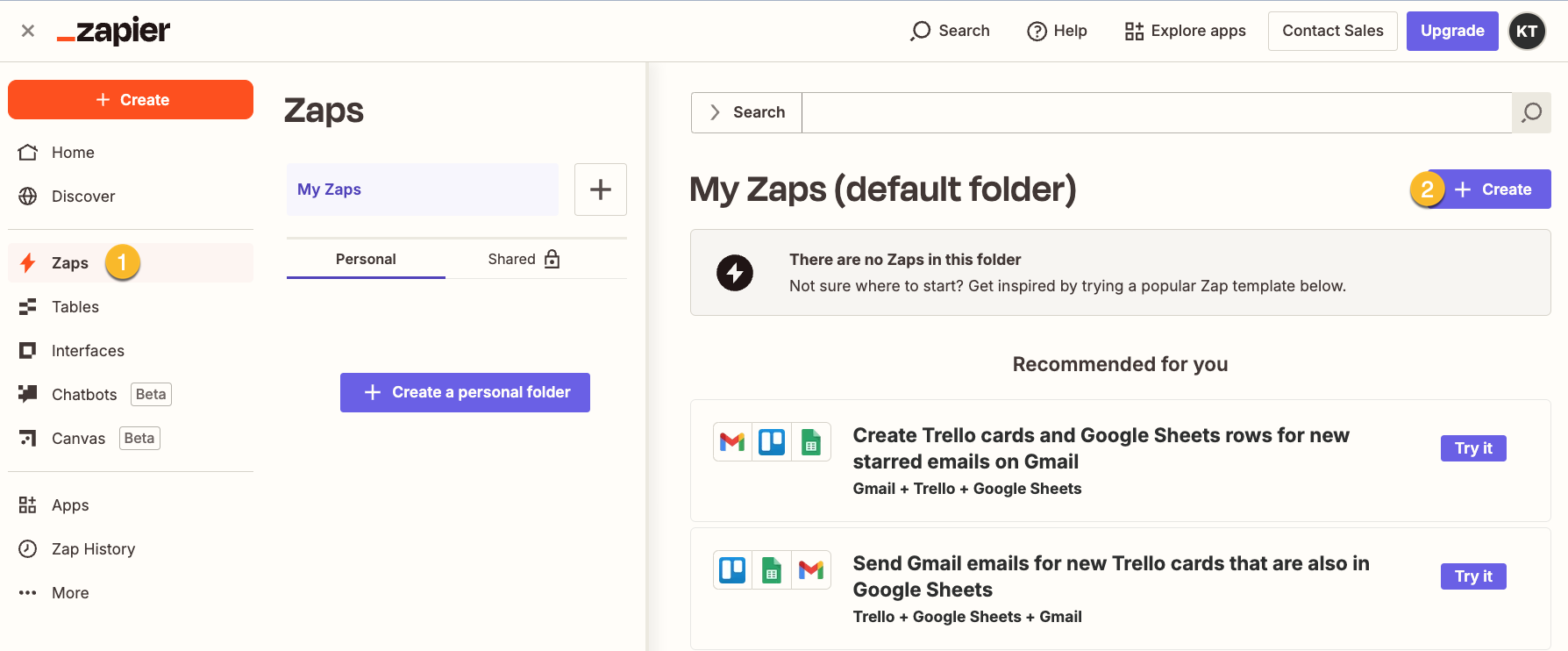The width and height of the screenshot is (1568, 651).
Task: Click Gmail icon in second template card
Action: (811, 570)
